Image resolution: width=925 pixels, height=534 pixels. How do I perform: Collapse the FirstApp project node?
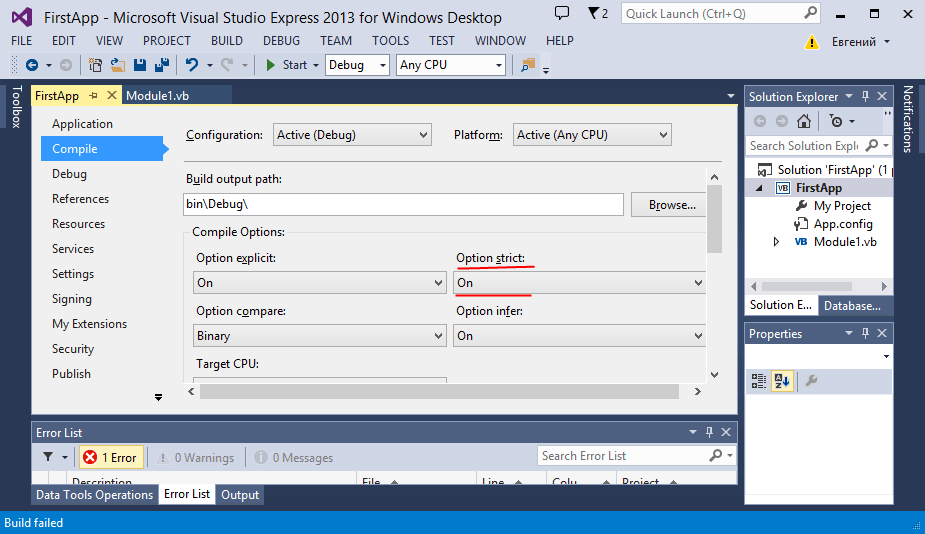click(x=759, y=188)
